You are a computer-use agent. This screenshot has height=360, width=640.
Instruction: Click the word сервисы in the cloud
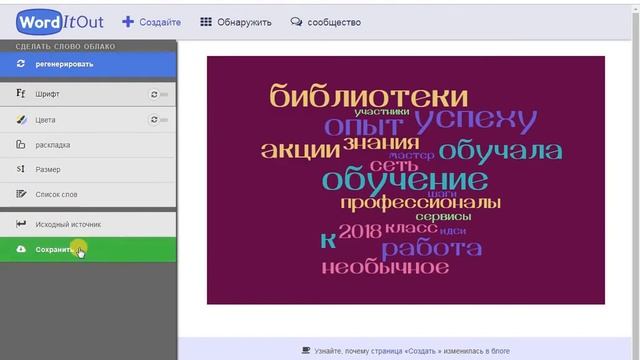click(x=443, y=217)
